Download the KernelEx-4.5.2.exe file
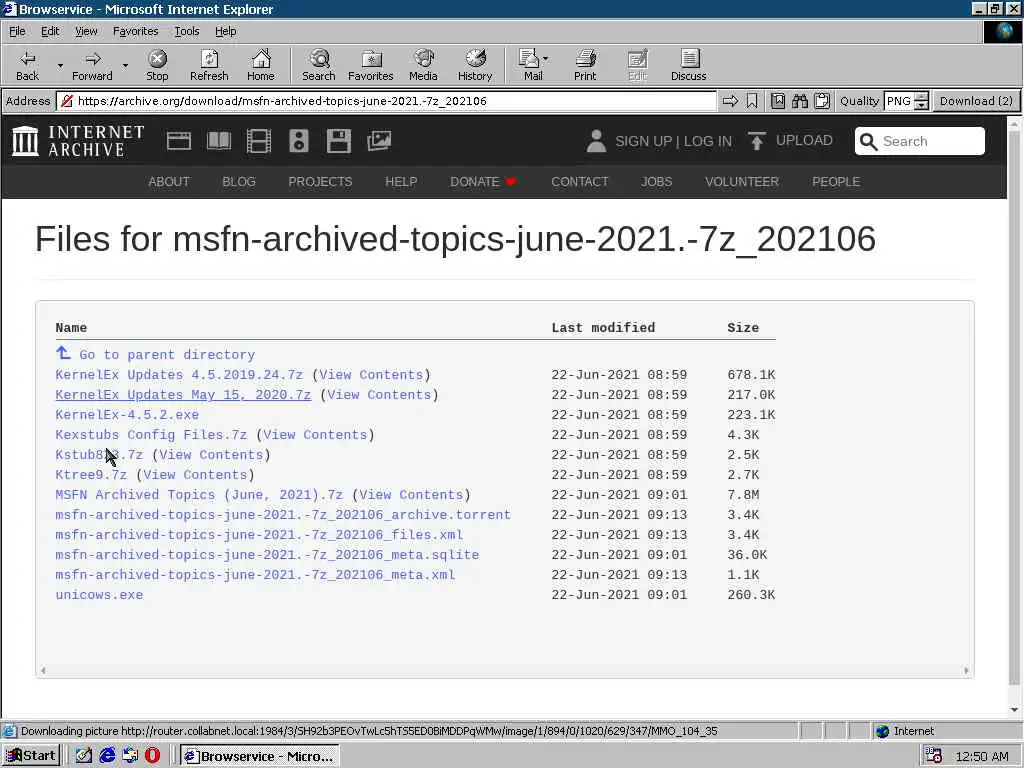 point(127,415)
